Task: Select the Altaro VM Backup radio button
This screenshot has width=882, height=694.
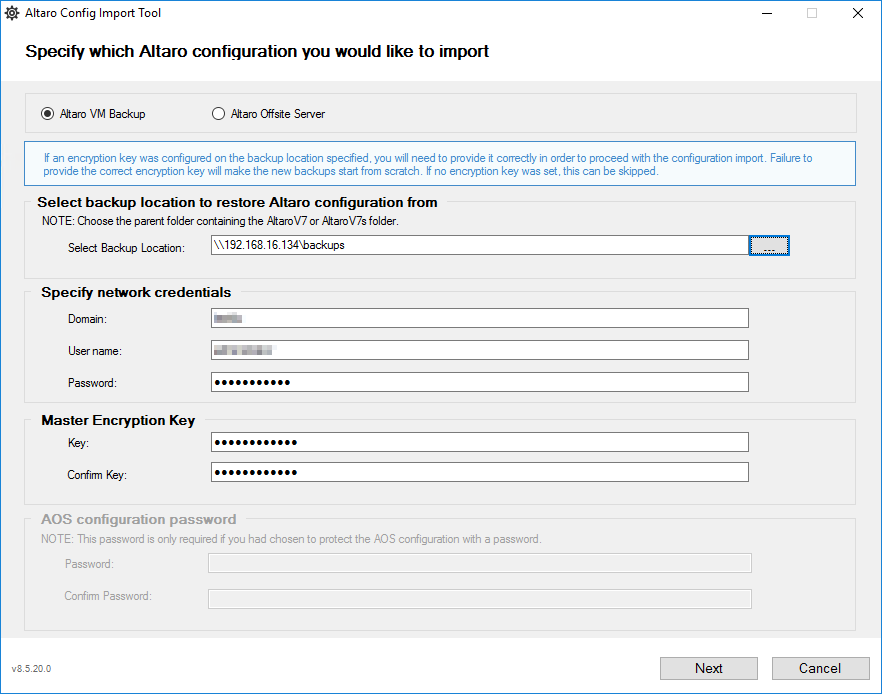Action: [47, 114]
